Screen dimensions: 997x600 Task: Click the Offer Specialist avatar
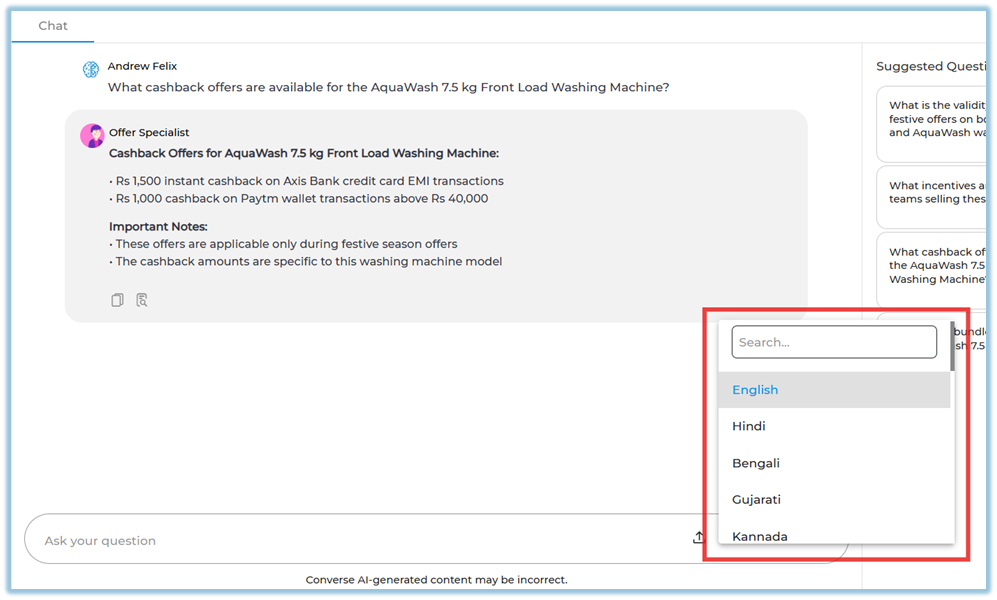(x=92, y=136)
